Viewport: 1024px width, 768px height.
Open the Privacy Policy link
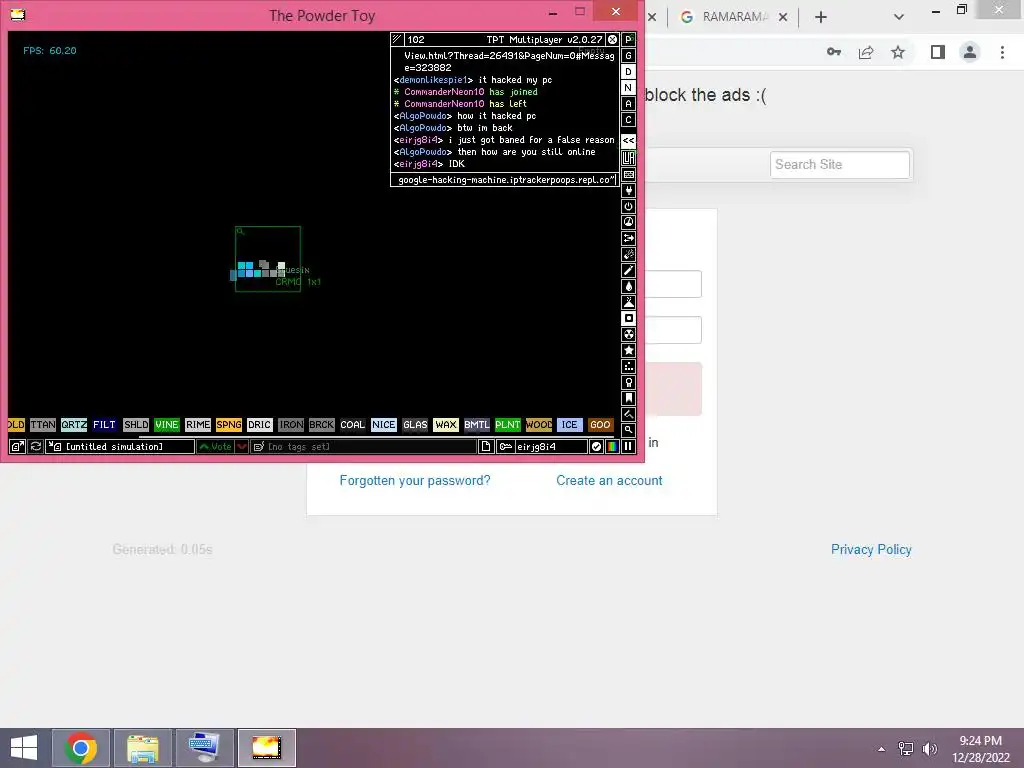point(871,550)
